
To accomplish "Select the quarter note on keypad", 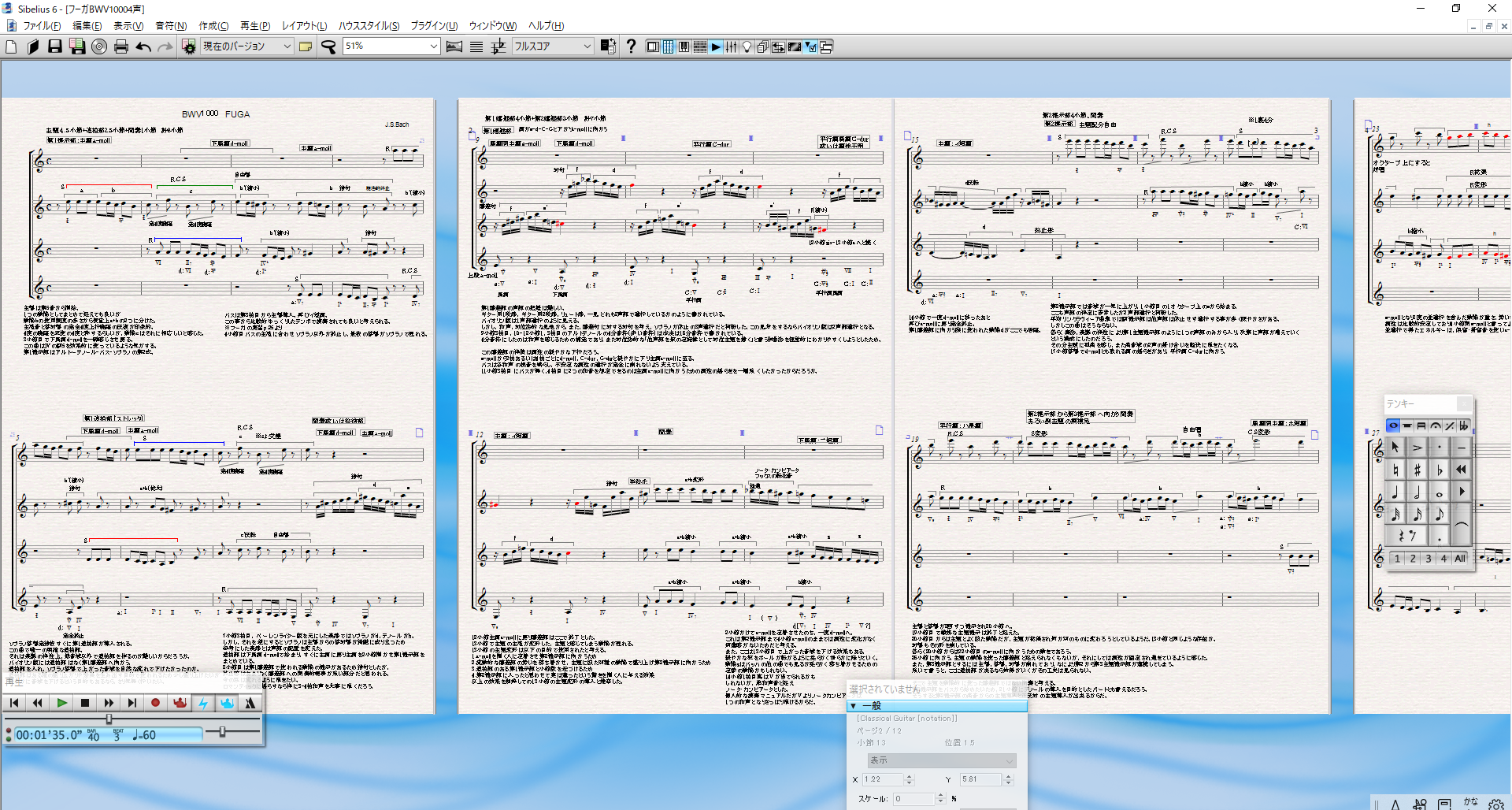I will [x=1395, y=492].
